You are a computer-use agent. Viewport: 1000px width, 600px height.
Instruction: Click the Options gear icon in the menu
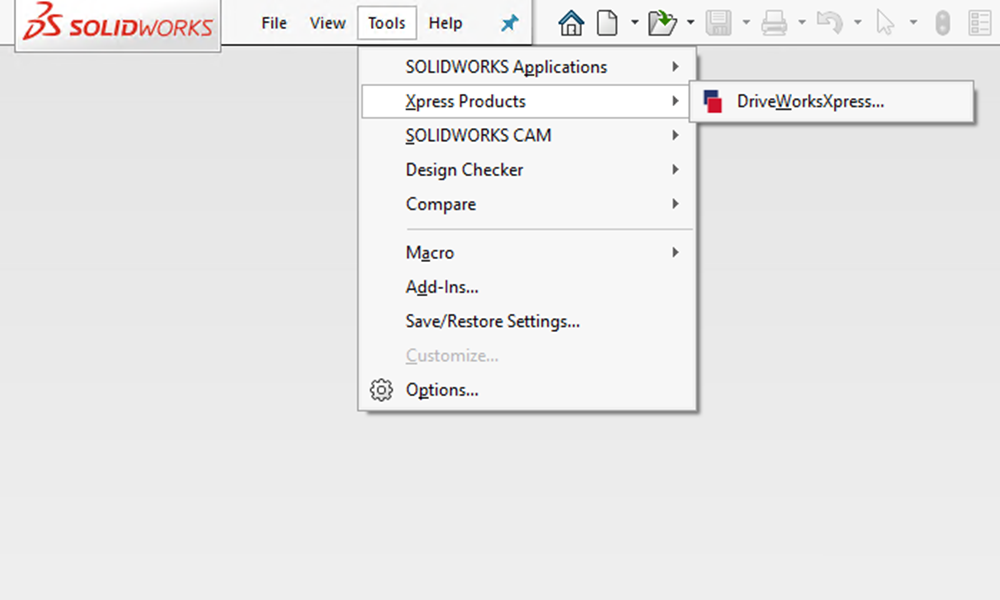[381, 390]
